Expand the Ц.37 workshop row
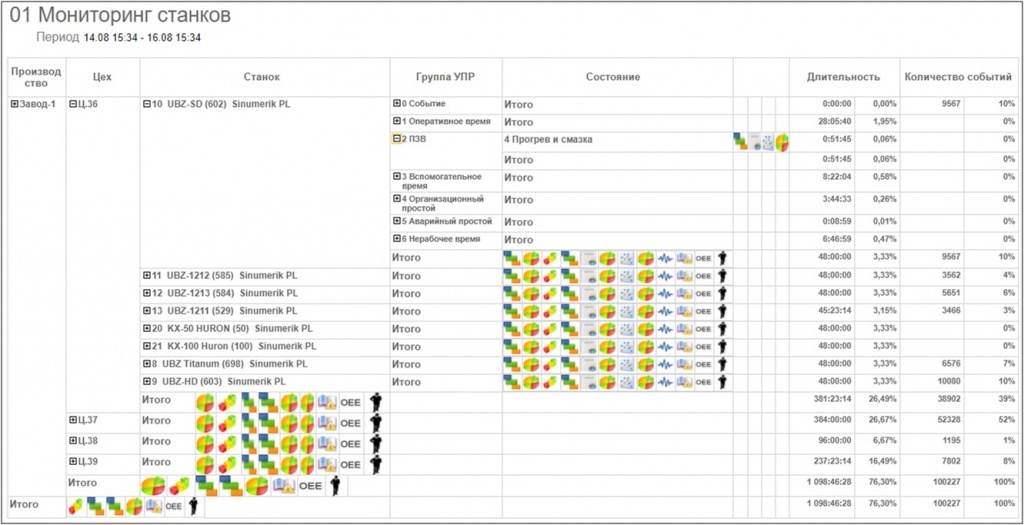The image size is (1024, 525). pyautogui.click(x=73, y=420)
